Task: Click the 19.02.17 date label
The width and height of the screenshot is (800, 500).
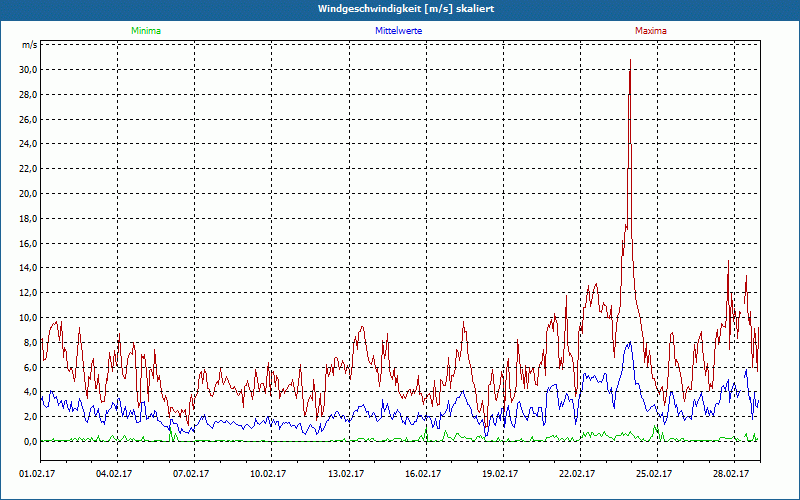Action: (x=500, y=474)
